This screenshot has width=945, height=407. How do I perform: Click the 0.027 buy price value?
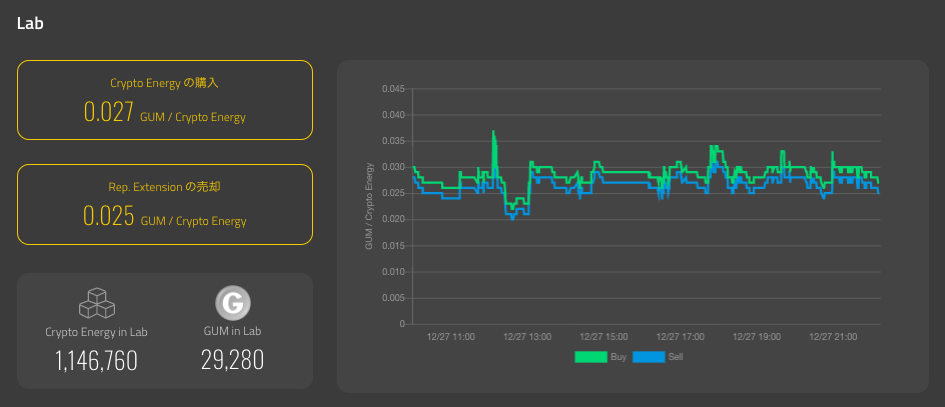108,112
